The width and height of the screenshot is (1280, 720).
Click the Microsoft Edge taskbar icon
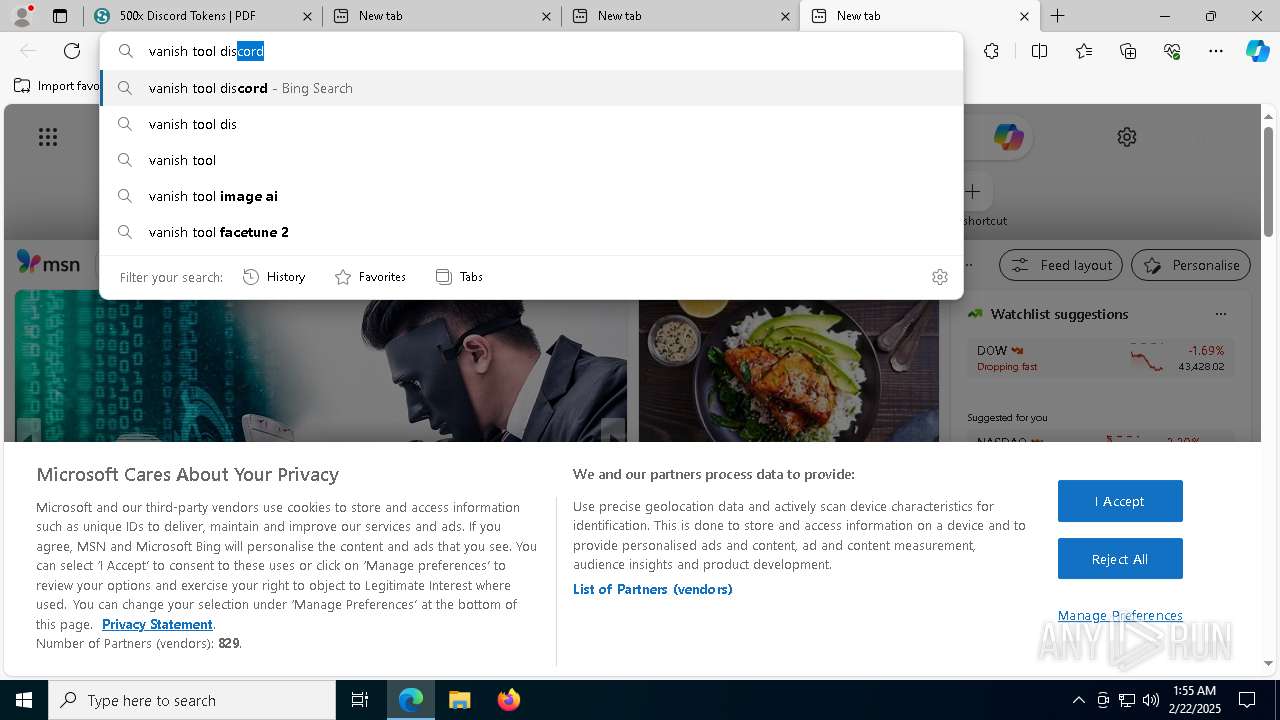(x=411, y=700)
